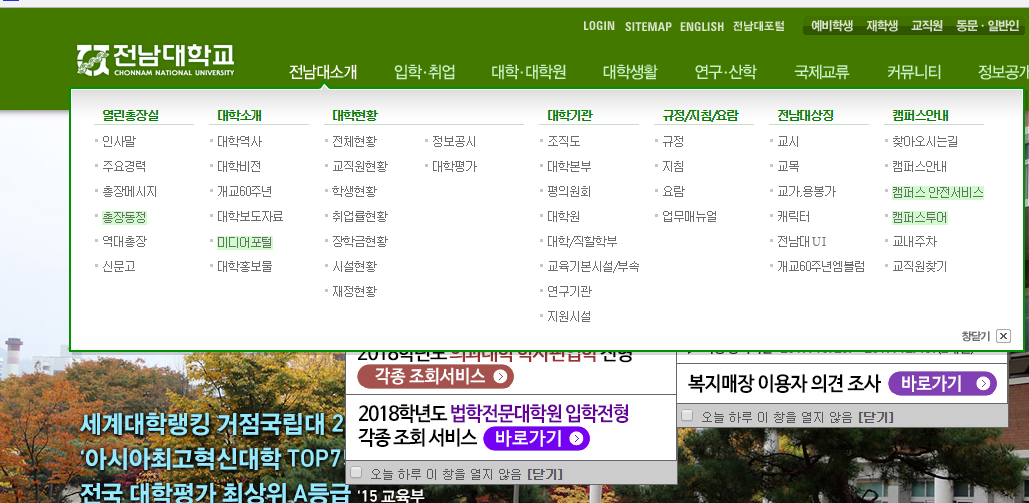Click the arrow on the 각종 조회서비스 button

500,376
